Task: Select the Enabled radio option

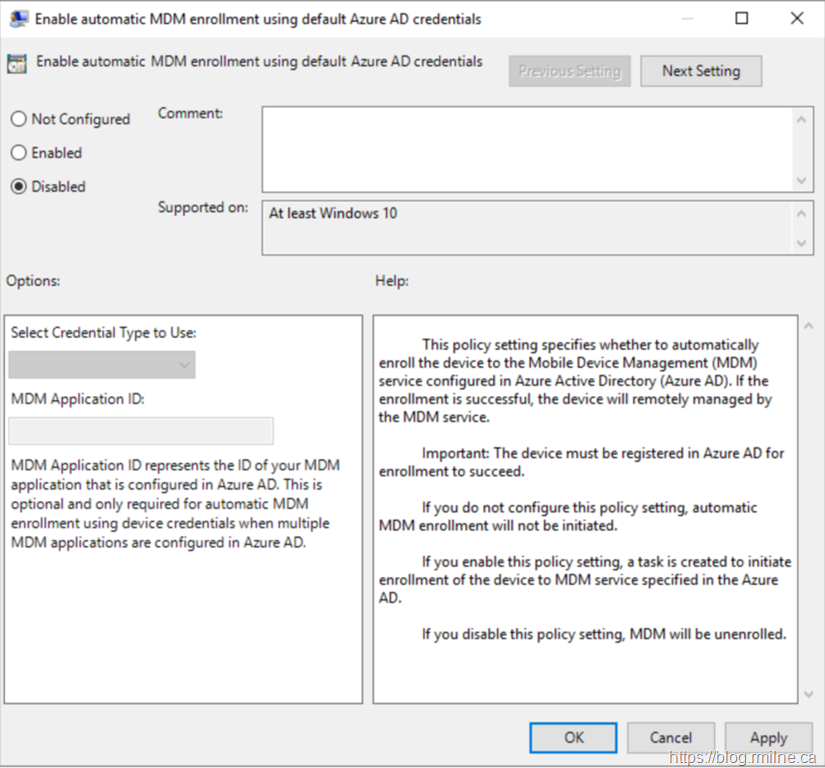Action: click(19, 153)
